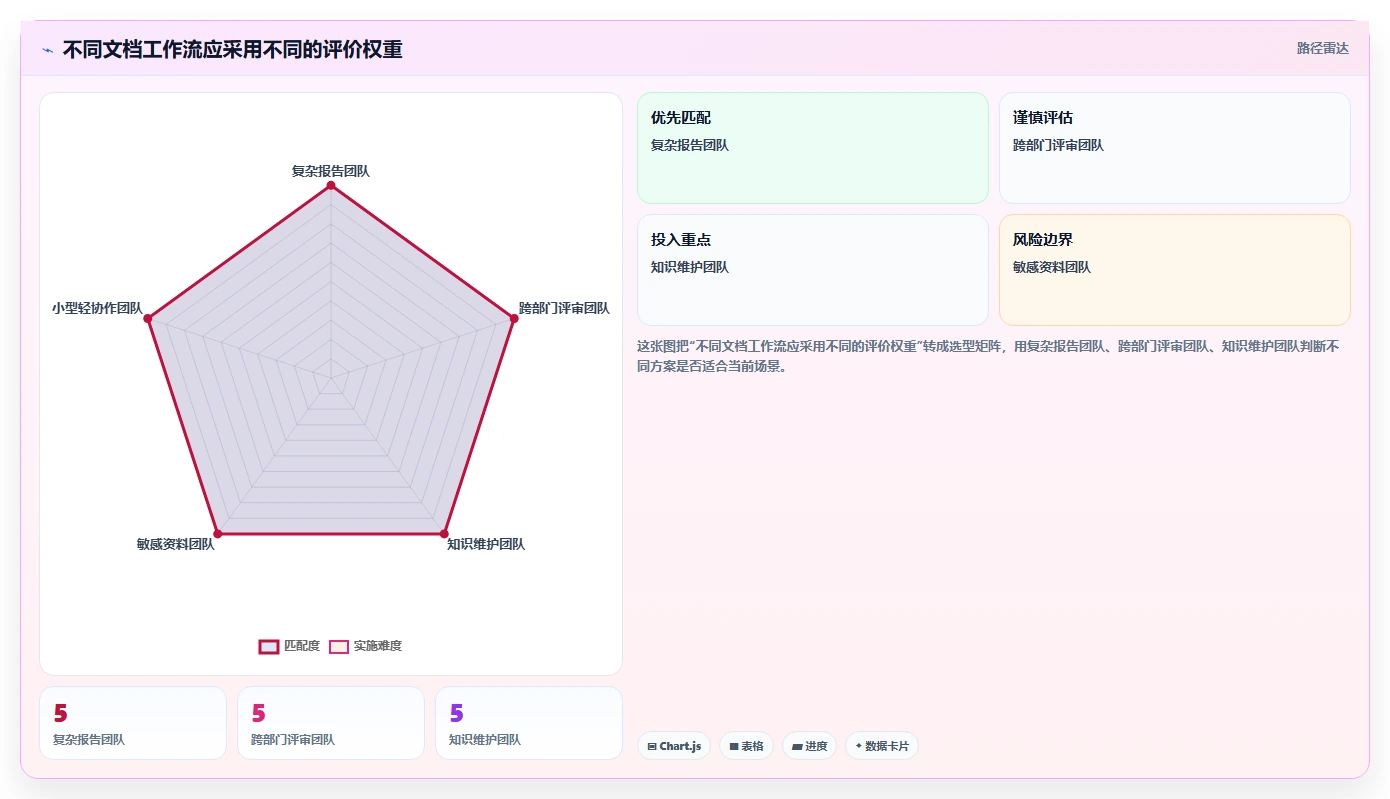Click the 小型轻协作团队 axis label
Screen dimensions: 1390x799
tap(97, 308)
